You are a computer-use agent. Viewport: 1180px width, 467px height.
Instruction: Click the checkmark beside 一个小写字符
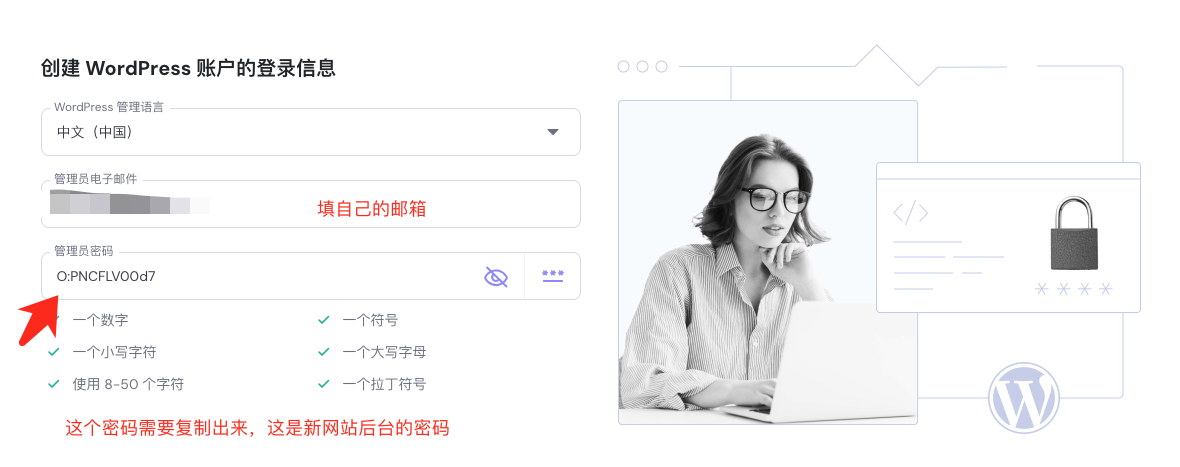(53, 352)
